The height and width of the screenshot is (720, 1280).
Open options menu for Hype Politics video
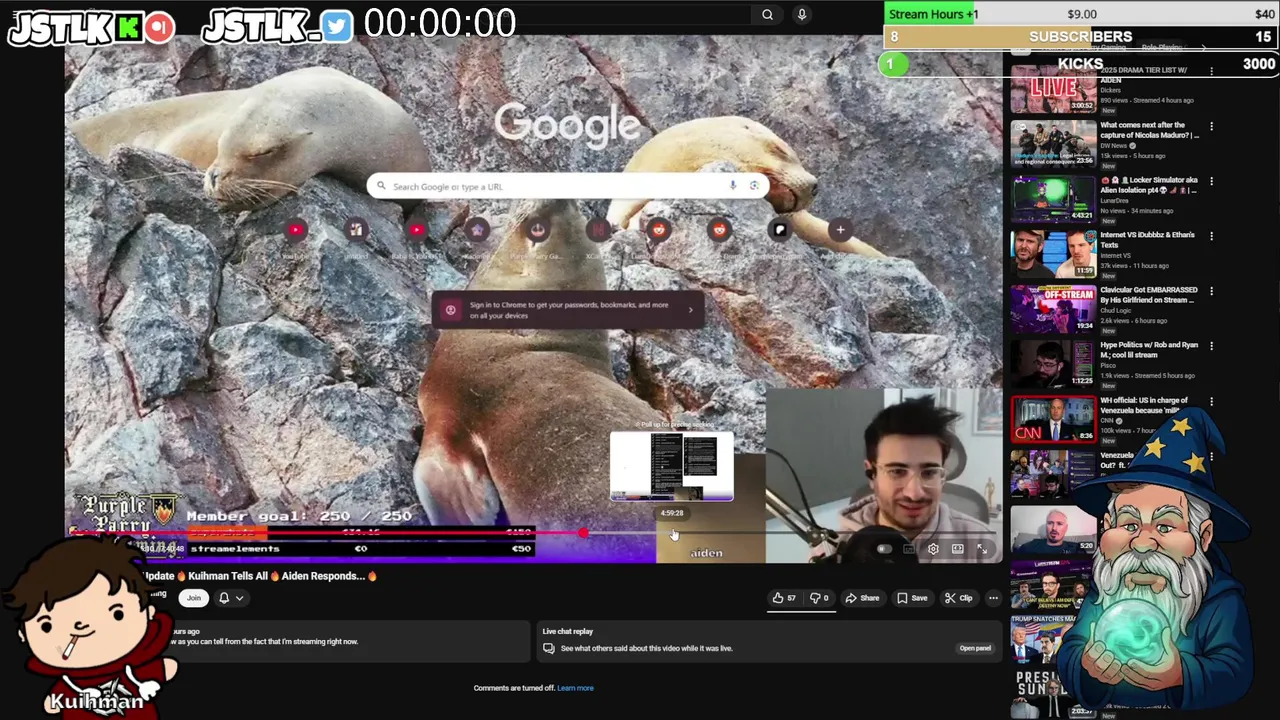(x=1211, y=346)
